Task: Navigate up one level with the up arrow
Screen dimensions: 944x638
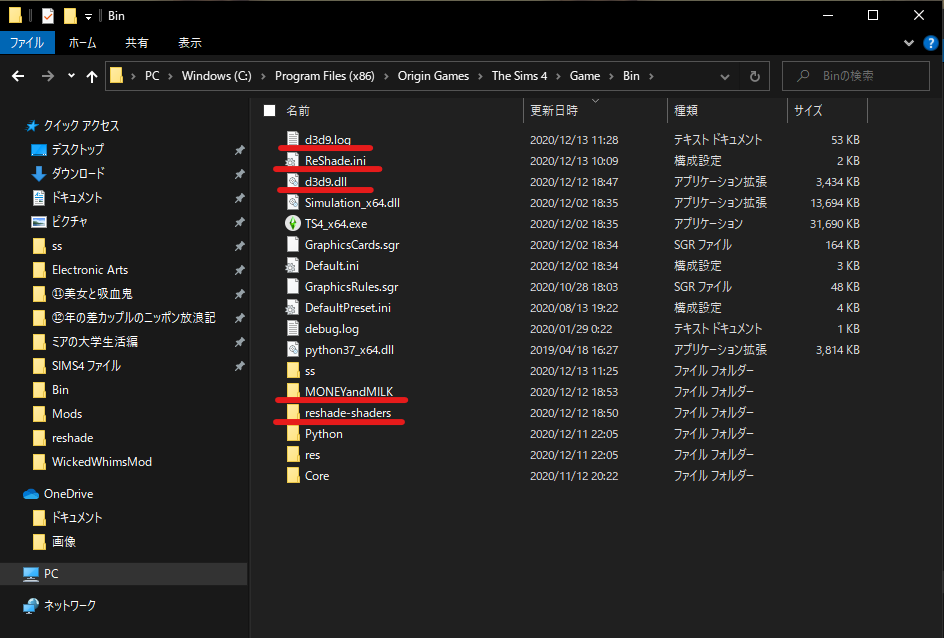Action: coord(91,75)
